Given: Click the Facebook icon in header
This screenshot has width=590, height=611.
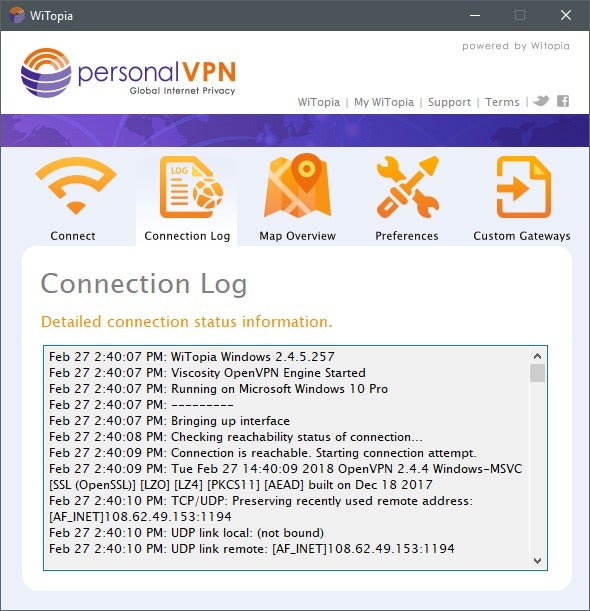Looking at the screenshot, I should click(563, 101).
